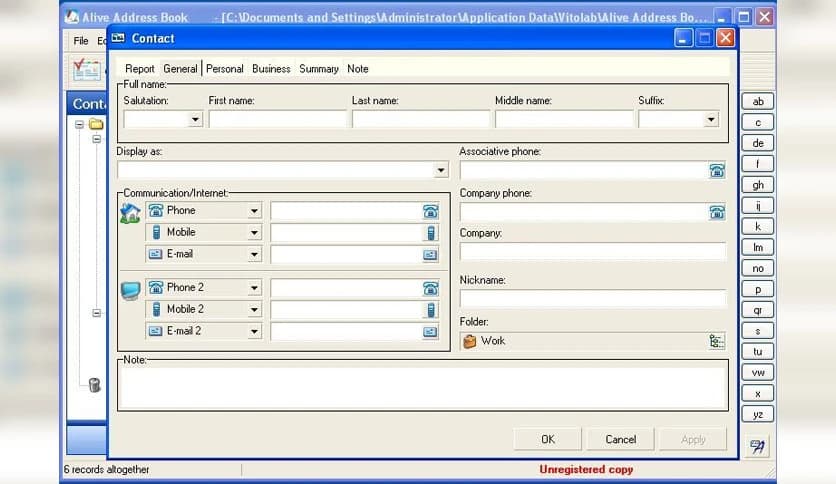Open the Phone type dropdown arrow

[x=254, y=211]
